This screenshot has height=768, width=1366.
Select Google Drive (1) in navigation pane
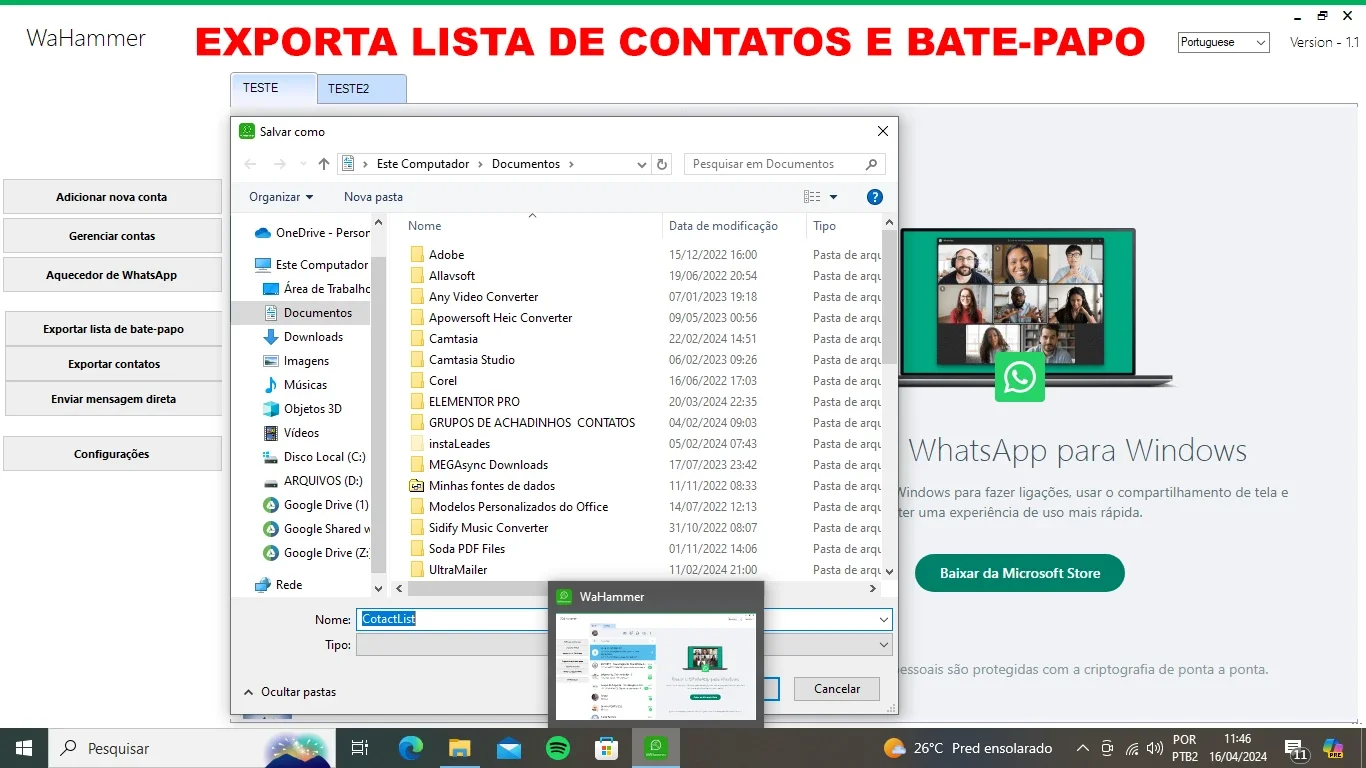pos(325,505)
